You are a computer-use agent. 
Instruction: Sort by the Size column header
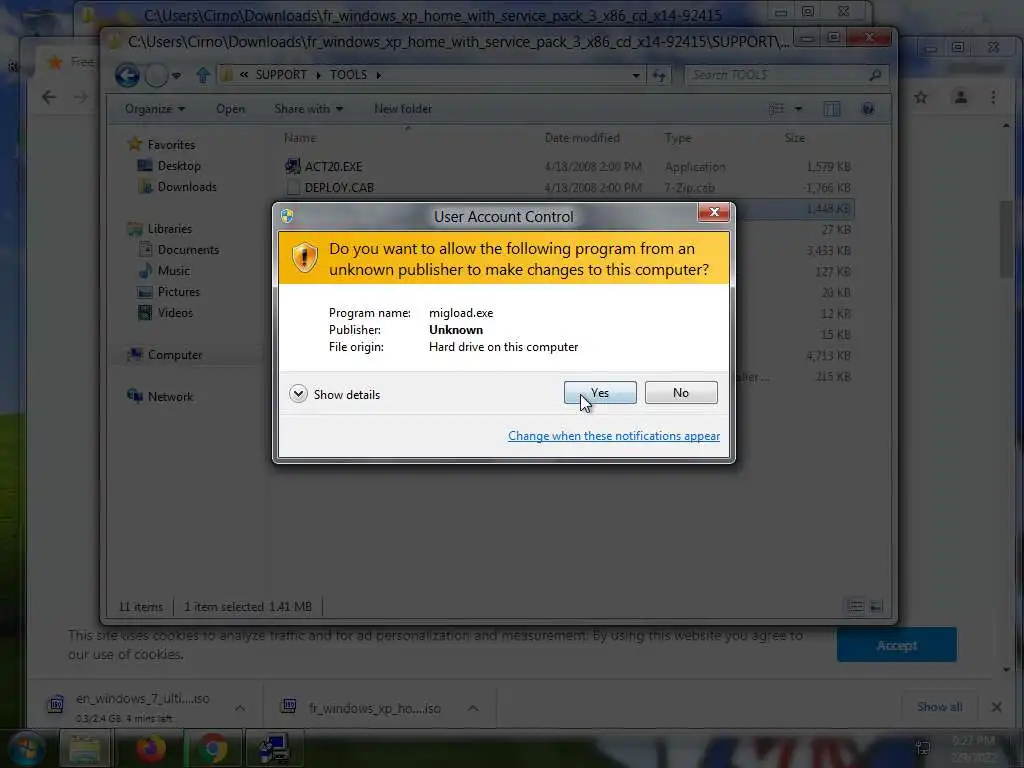tap(795, 138)
